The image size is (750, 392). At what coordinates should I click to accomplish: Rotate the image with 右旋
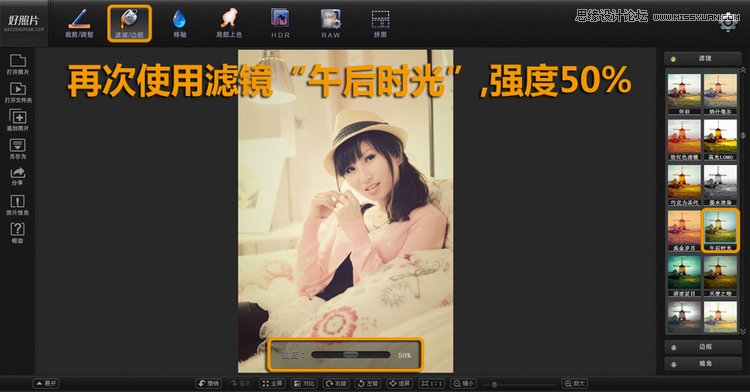(336, 383)
